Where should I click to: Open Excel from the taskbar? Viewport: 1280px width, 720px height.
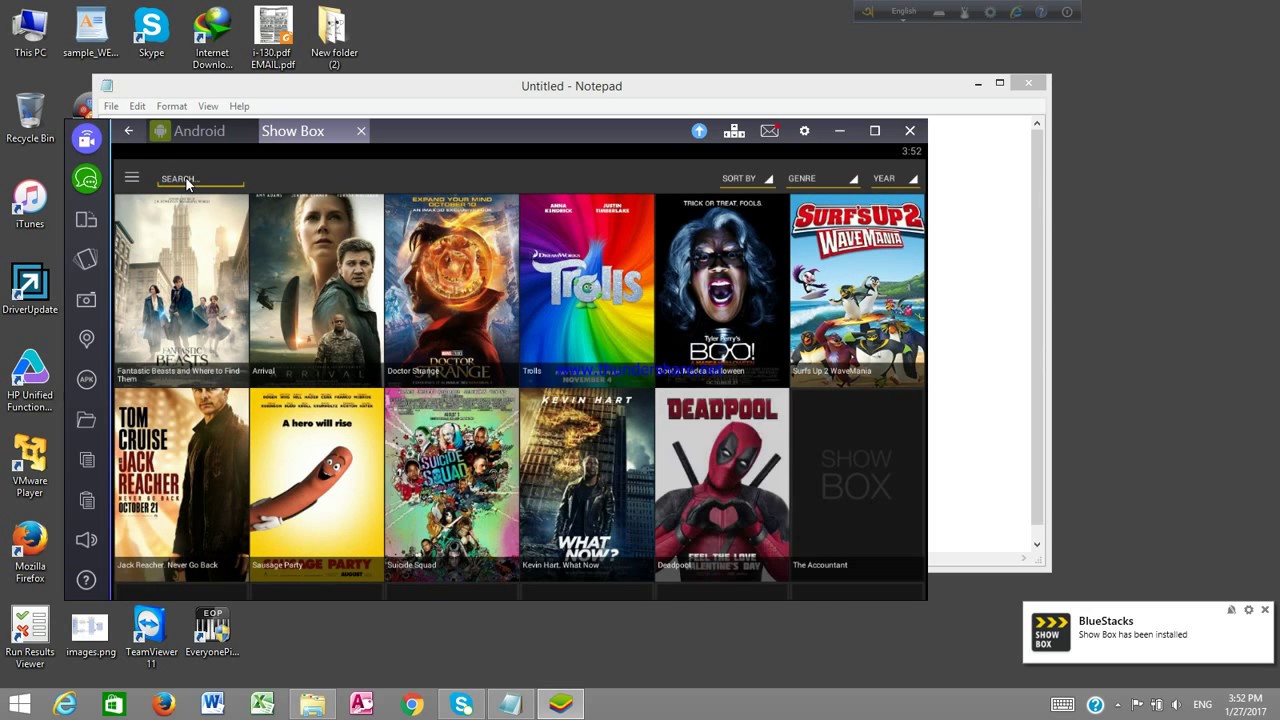pyautogui.click(x=262, y=705)
